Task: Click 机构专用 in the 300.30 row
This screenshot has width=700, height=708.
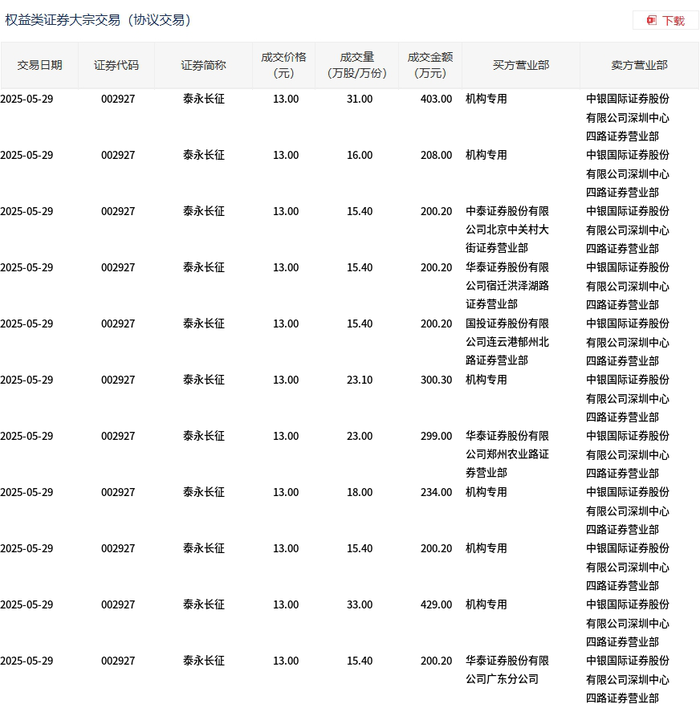Action: pos(486,380)
